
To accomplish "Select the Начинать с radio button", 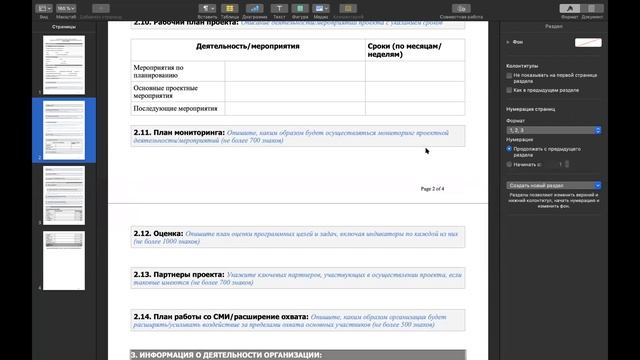I will [x=509, y=164].
